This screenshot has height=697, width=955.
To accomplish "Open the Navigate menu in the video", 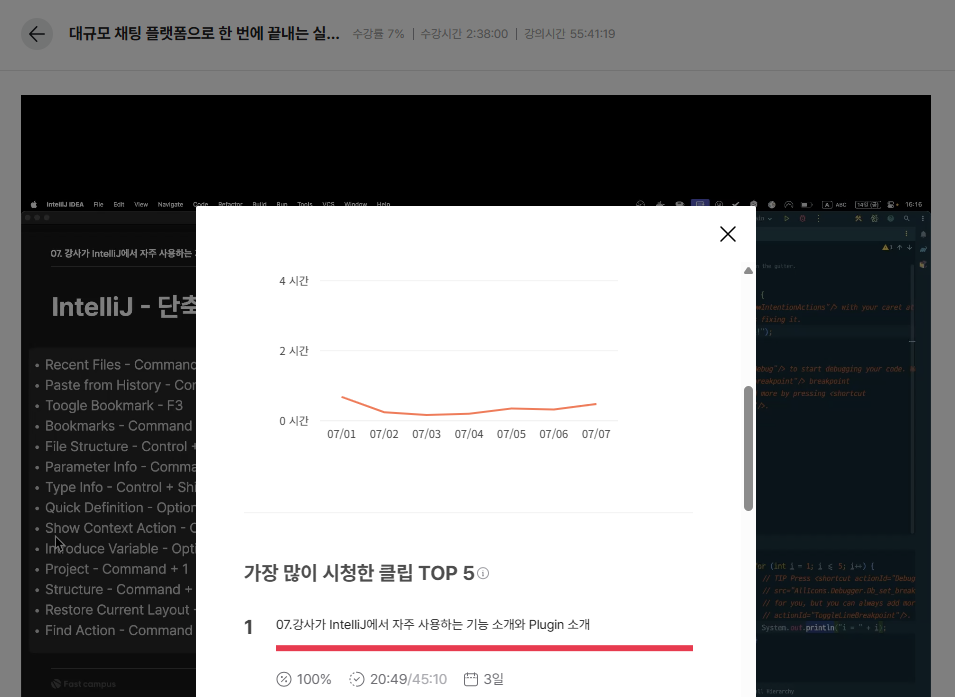I will [170, 205].
